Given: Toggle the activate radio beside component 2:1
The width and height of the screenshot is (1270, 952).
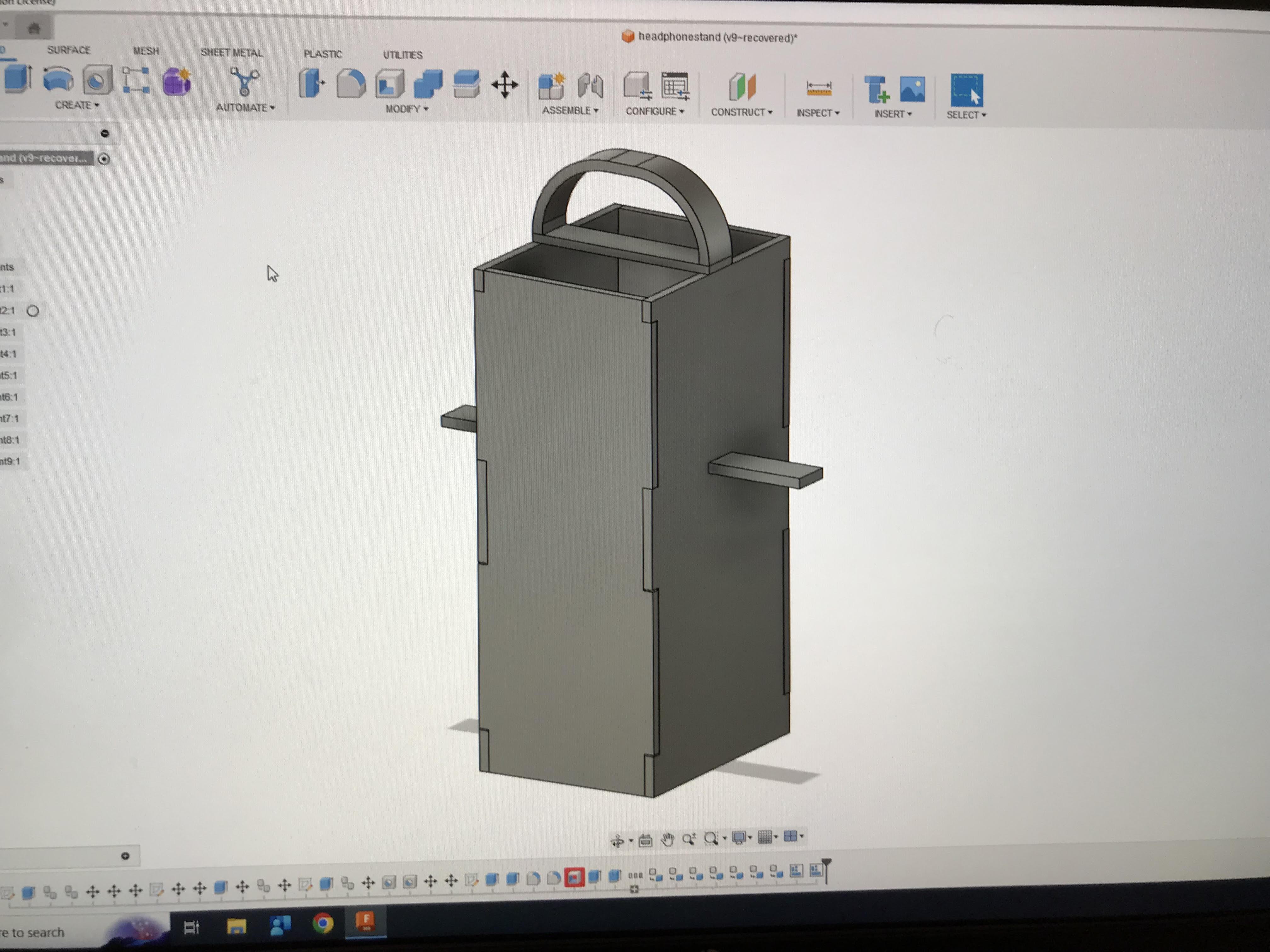Looking at the screenshot, I should click(33, 311).
